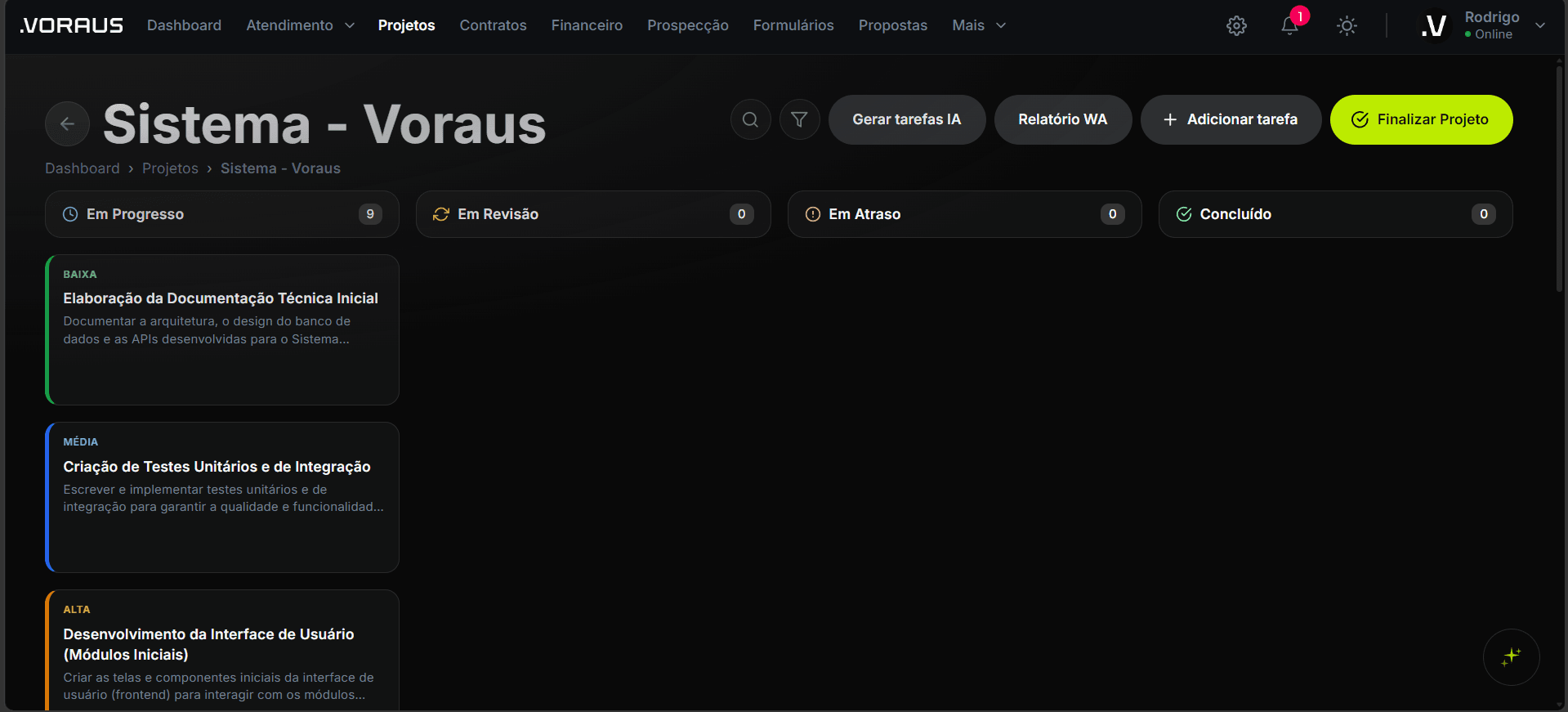Click the check icon on Concluído
This screenshot has height=712, width=1568.
pyautogui.click(x=1184, y=214)
